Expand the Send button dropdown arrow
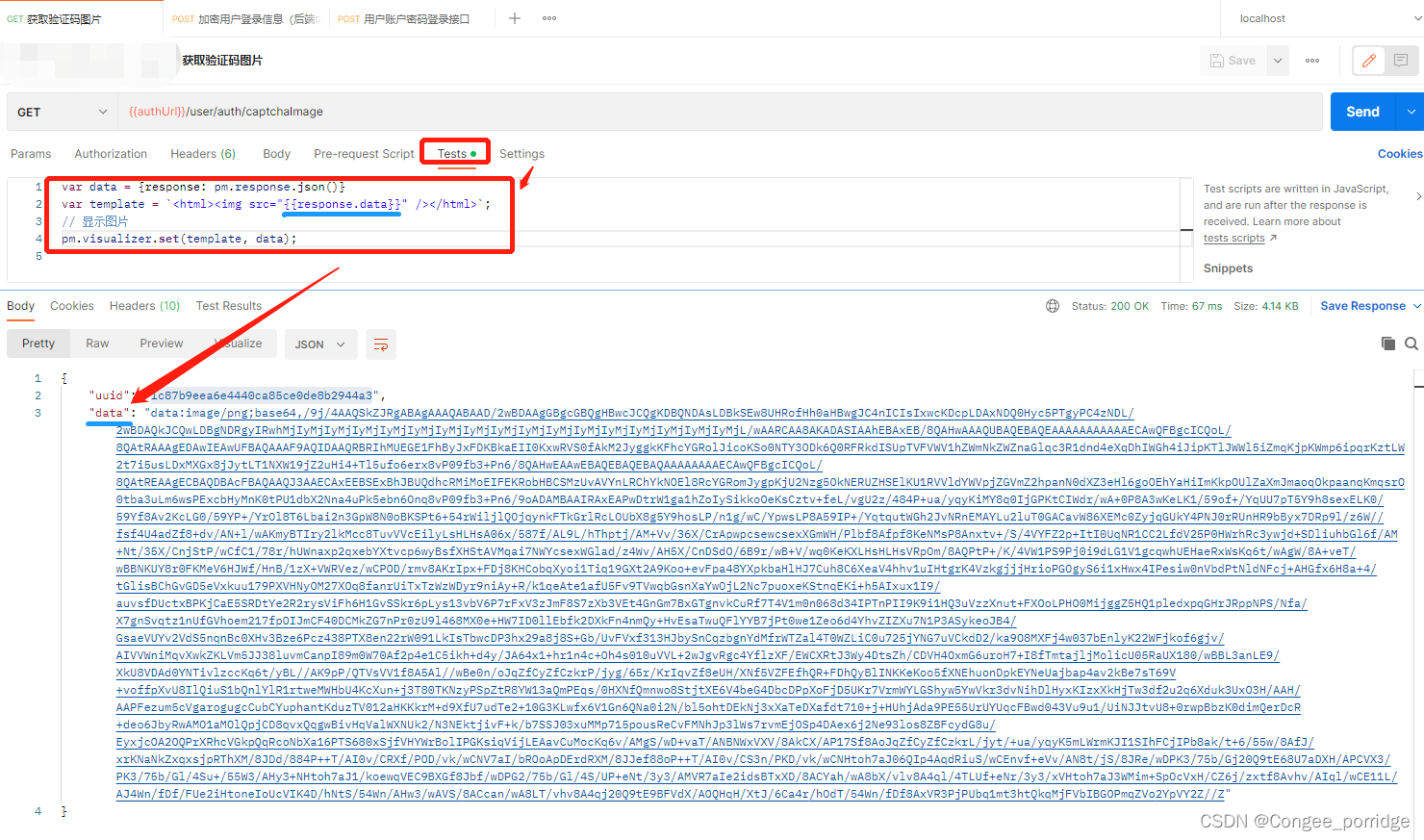The width and height of the screenshot is (1424, 840). 1411,112
